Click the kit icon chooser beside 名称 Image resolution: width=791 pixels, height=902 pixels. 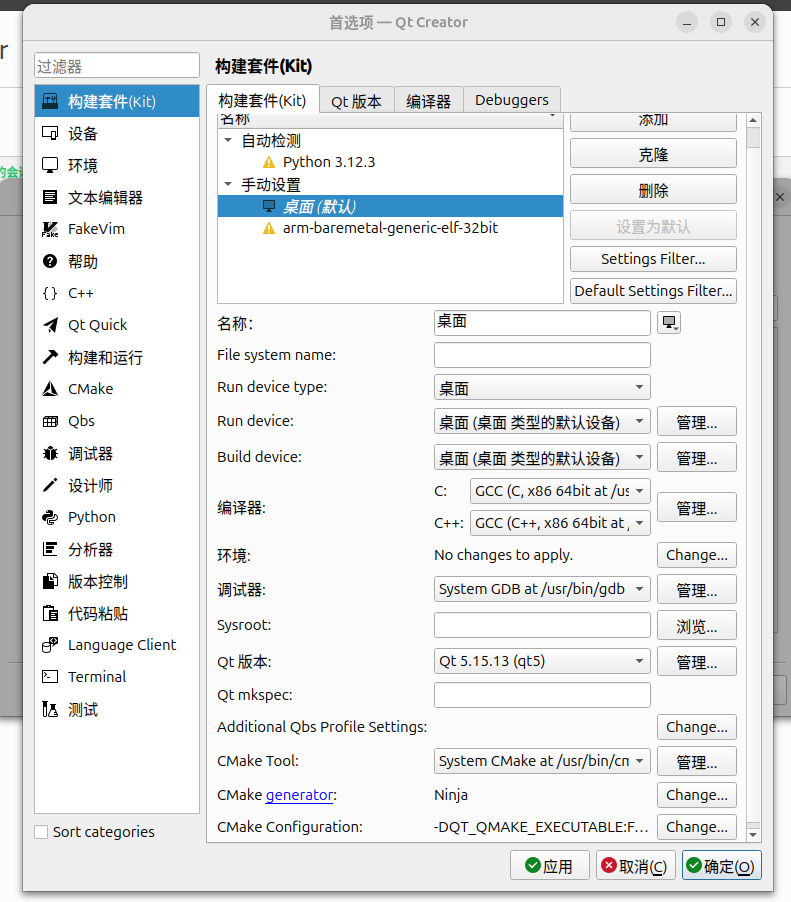pyautogui.click(x=669, y=323)
